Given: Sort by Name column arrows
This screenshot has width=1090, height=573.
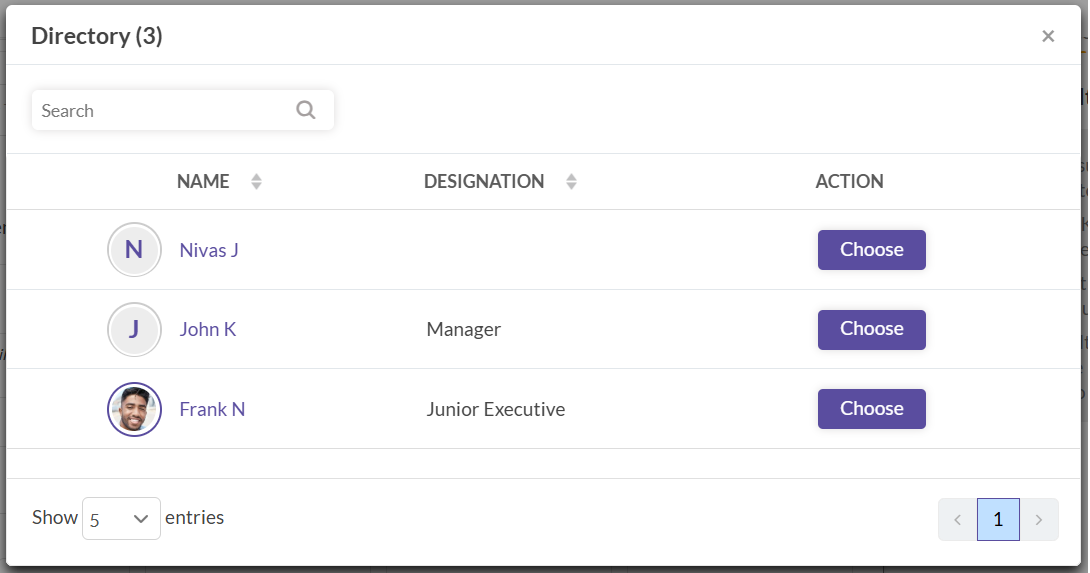Looking at the screenshot, I should [x=256, y=182].
